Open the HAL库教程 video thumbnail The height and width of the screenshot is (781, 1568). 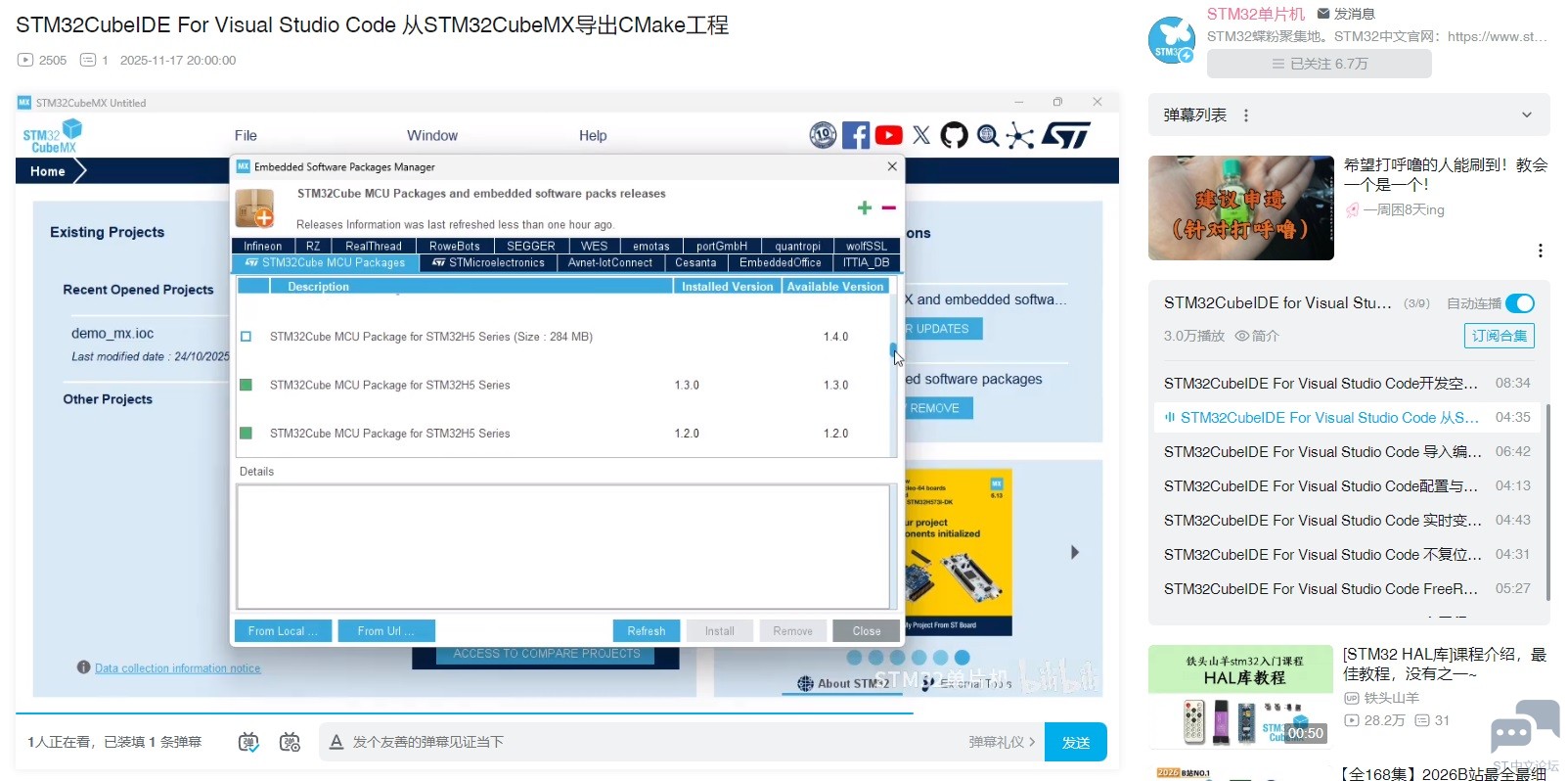[x=1241, y=696]
